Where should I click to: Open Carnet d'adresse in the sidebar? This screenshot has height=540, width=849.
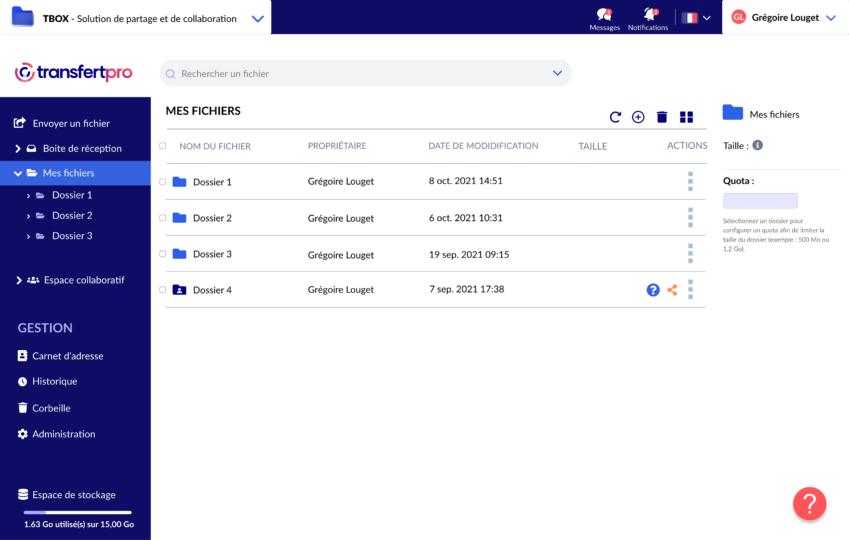(66, 356)
